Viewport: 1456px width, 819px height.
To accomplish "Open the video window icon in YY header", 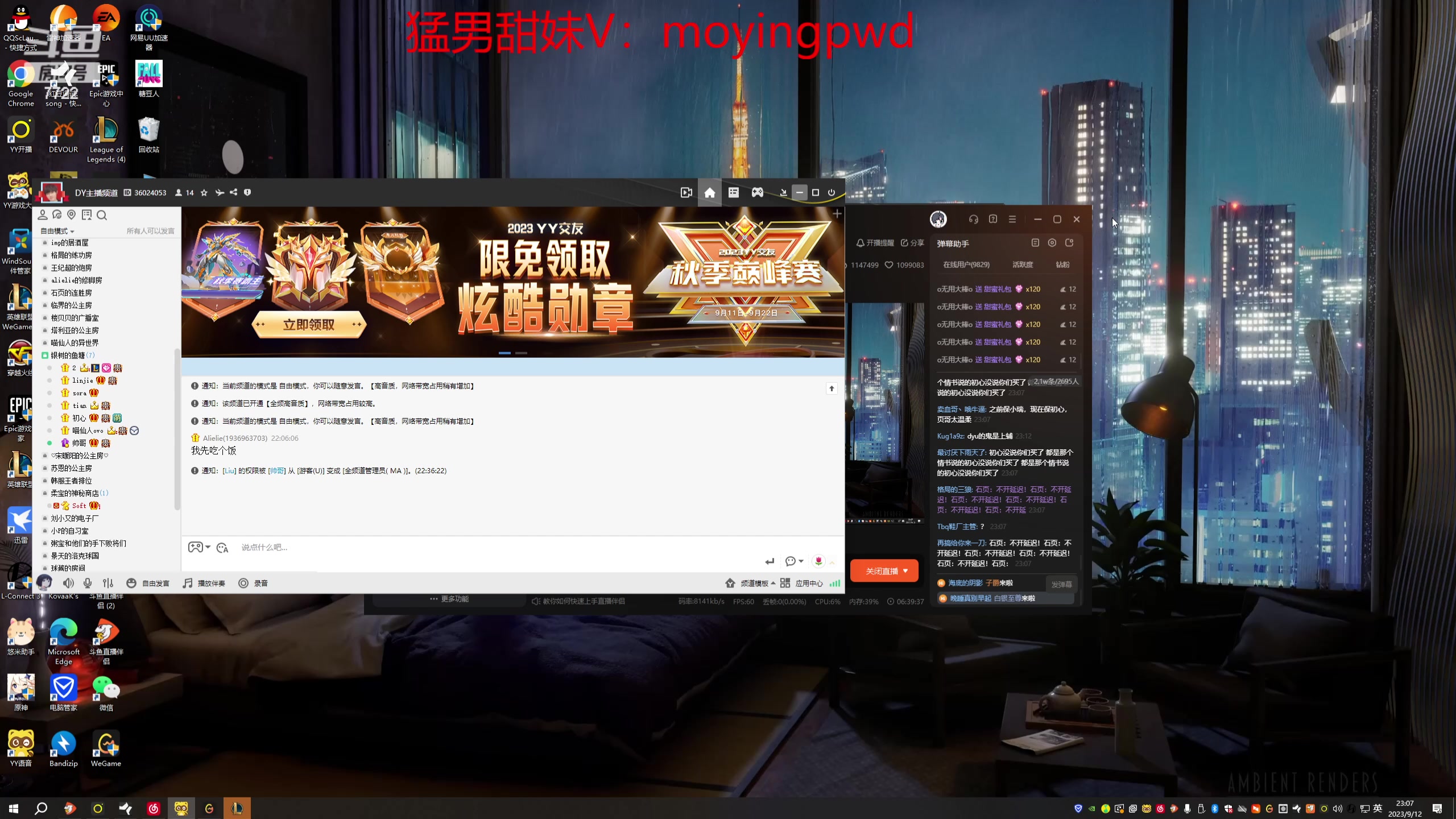I will pyautogui.click(x=686, y=193).
